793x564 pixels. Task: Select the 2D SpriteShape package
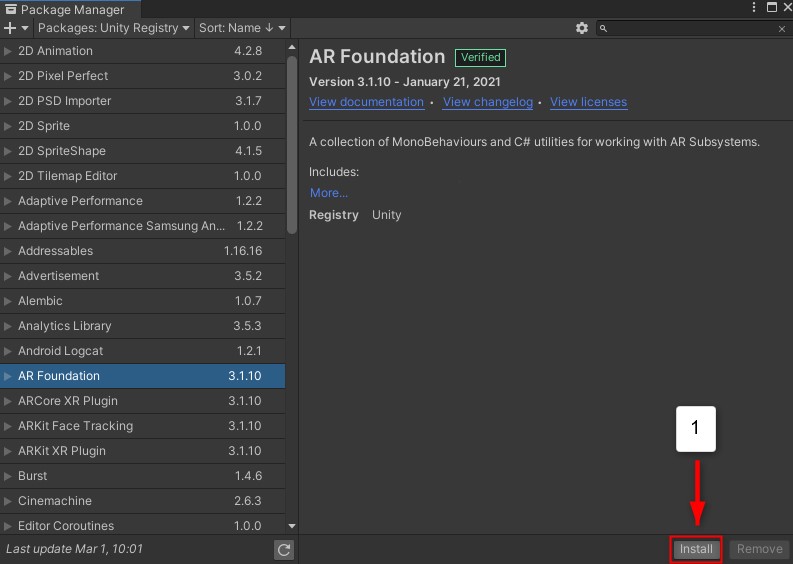pos(143,151)
